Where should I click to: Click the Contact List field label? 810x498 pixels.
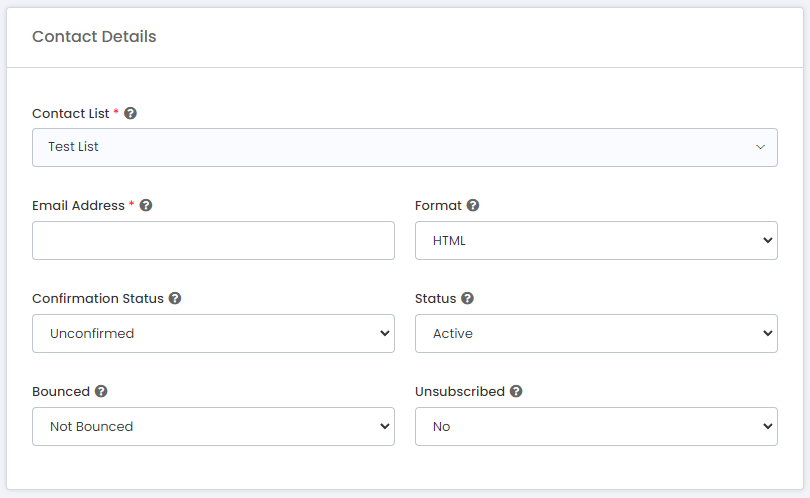pos(70,113)
